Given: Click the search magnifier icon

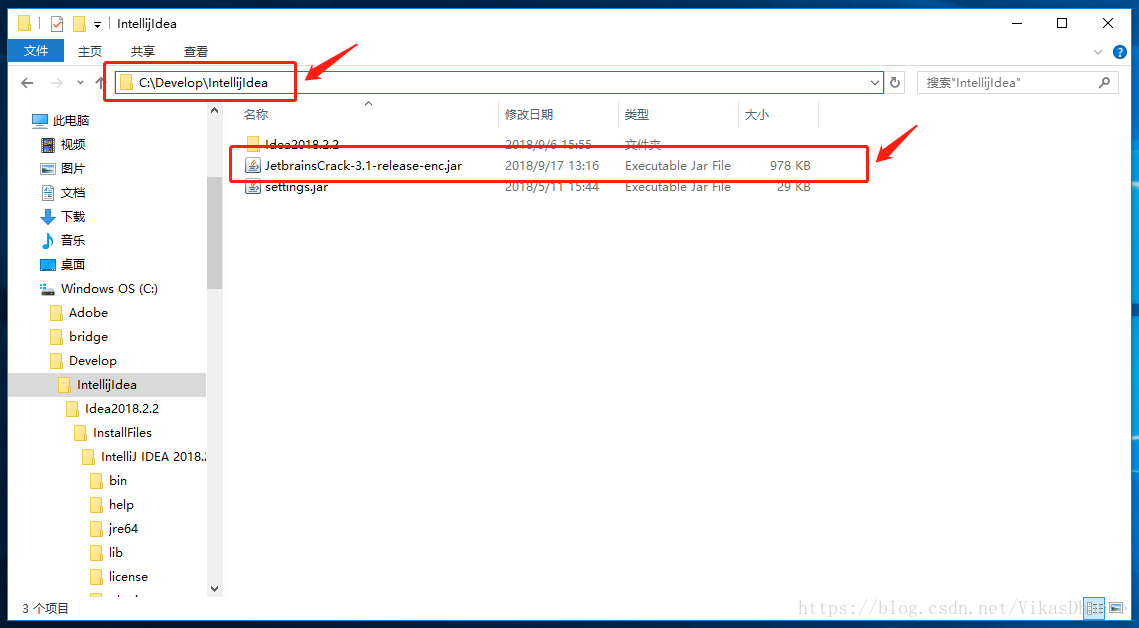Looking at the screenshot, I should coord(1105,82).
